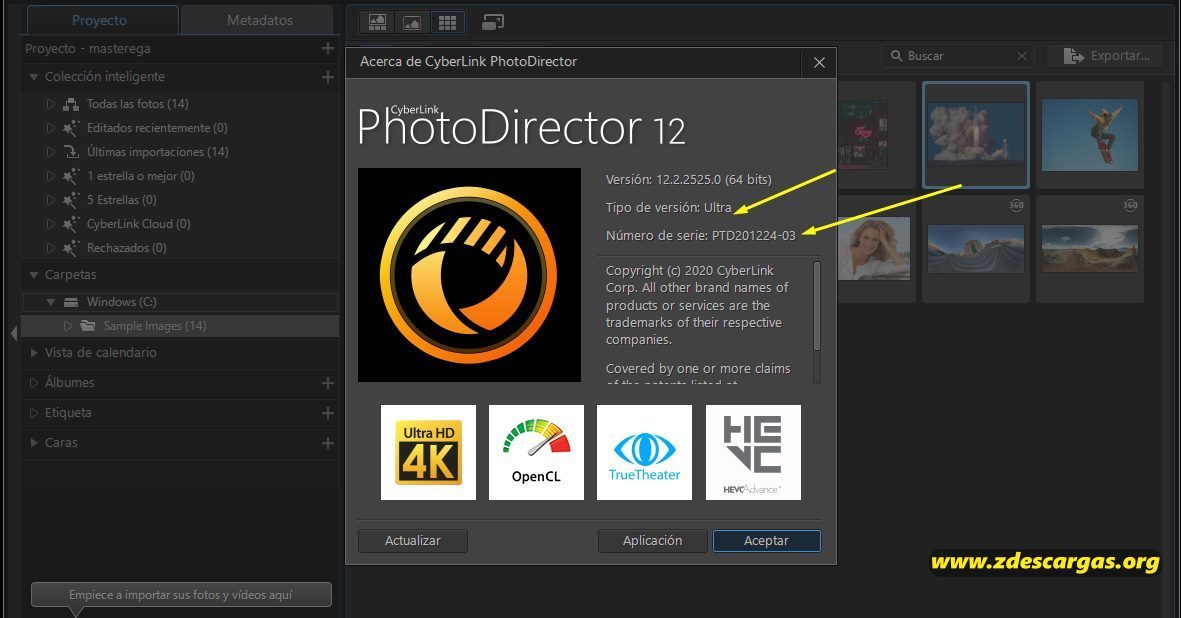Add a new Colección inteligente with plus icon
The width and height of the screenshot is (1181, 618).
pos(328,77)
